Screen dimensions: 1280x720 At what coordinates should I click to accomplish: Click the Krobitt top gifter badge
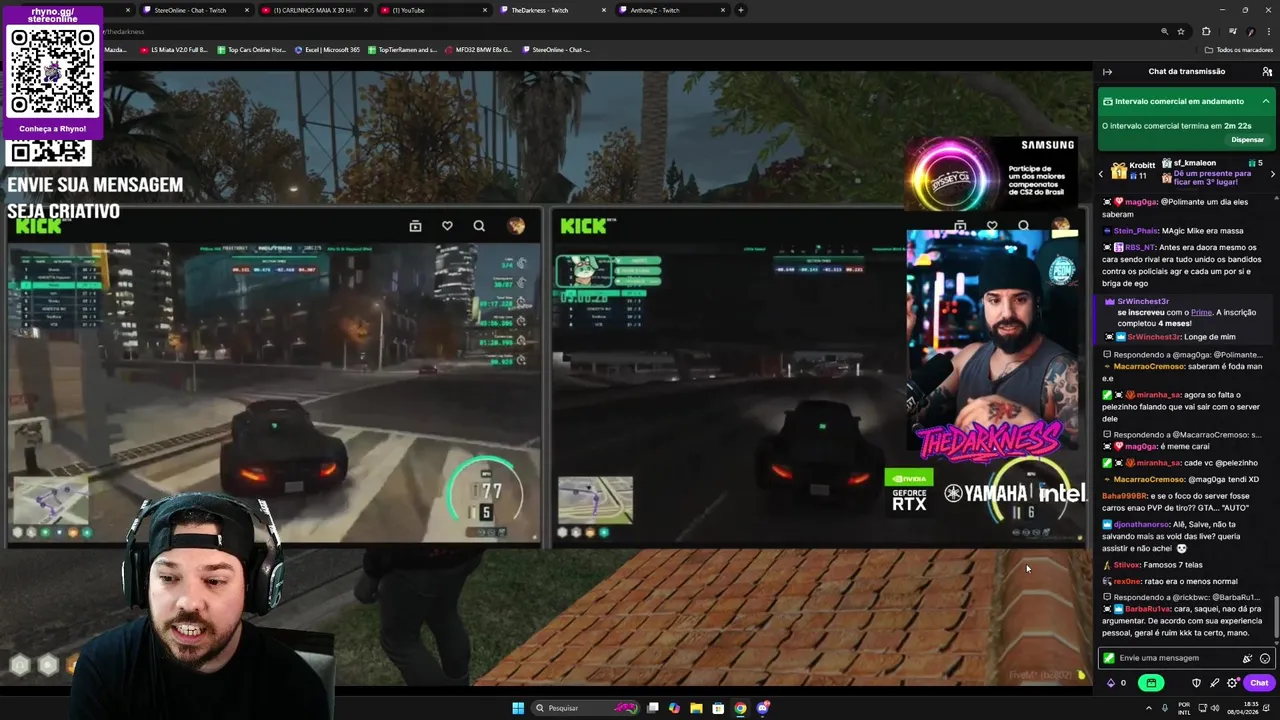click(1132, 170)
